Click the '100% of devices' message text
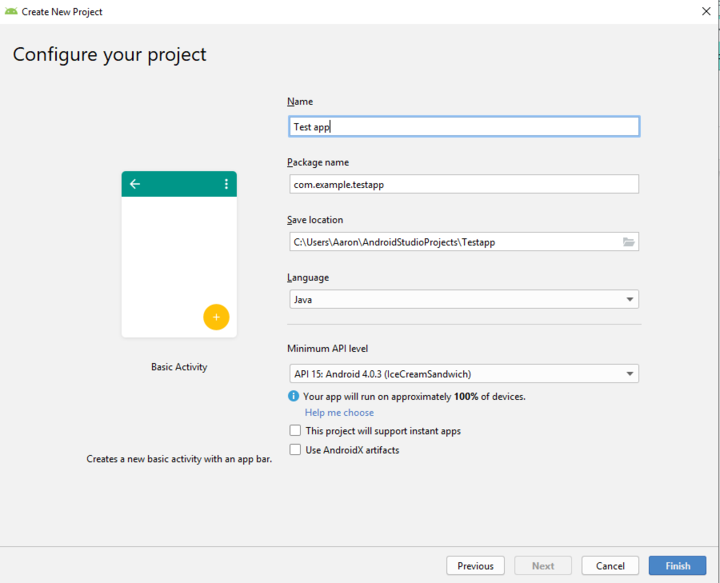The height and width of the screenshot is (583, 720). [x=414, y=396]
